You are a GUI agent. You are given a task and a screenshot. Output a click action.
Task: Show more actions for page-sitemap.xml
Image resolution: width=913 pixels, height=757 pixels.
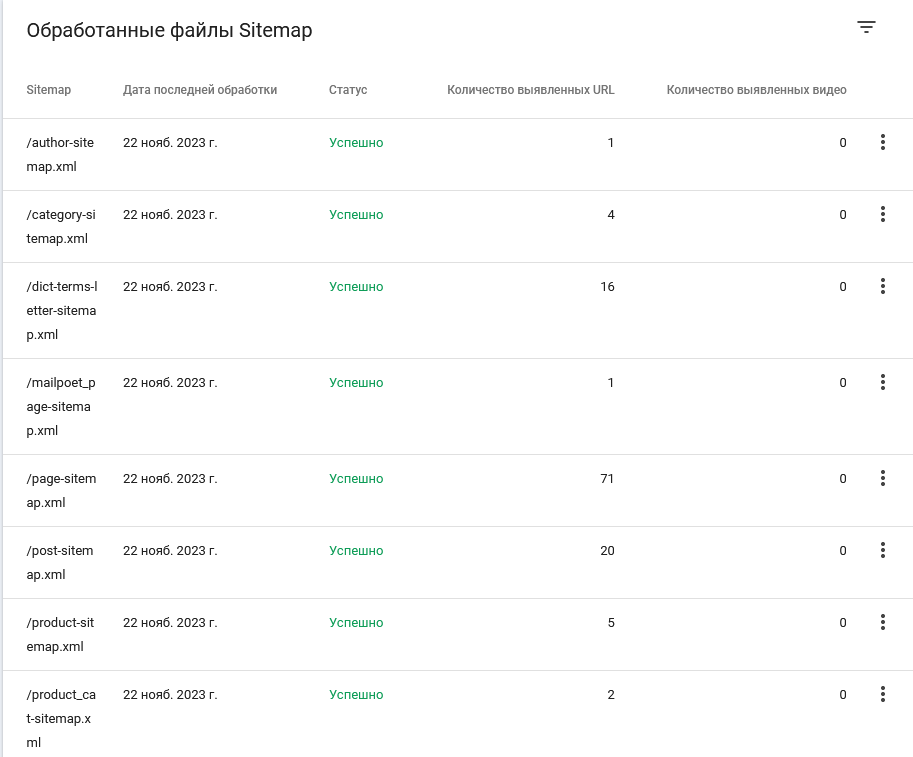pyautogui.click(x=883, y=478)
